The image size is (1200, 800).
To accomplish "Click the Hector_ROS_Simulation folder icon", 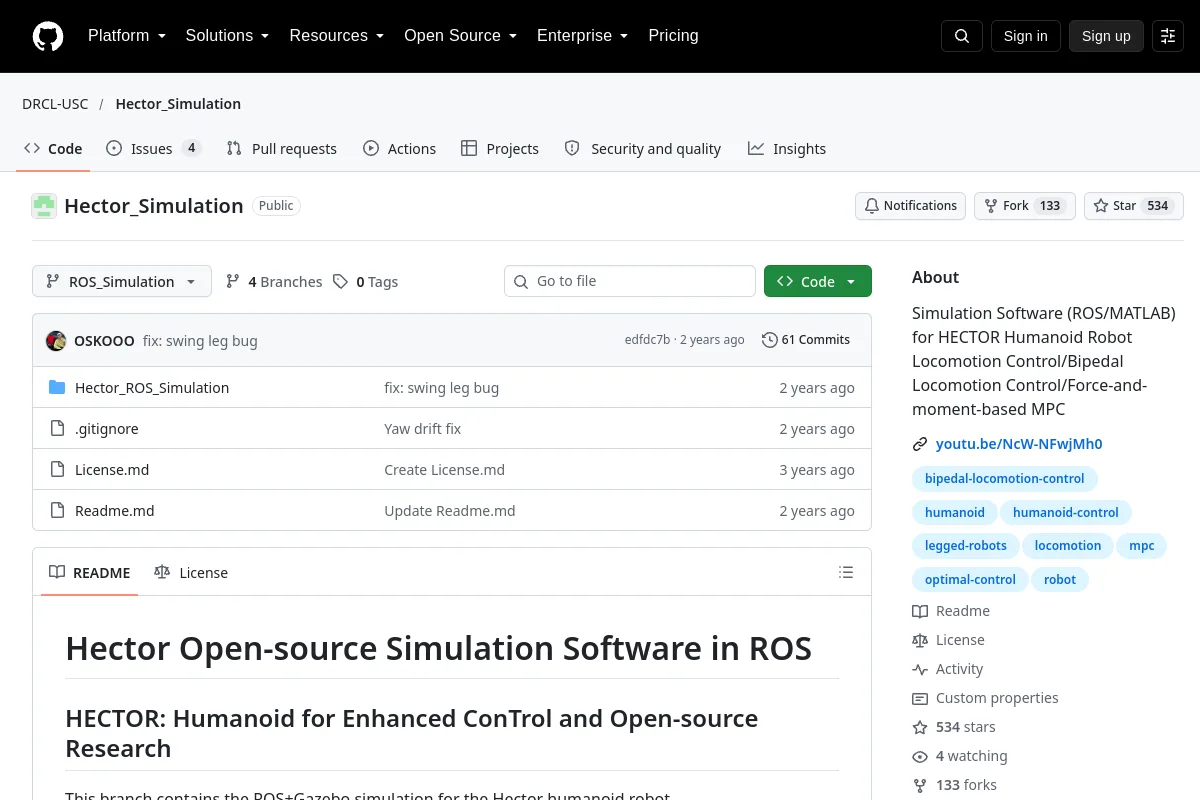I will pos(57,388).
